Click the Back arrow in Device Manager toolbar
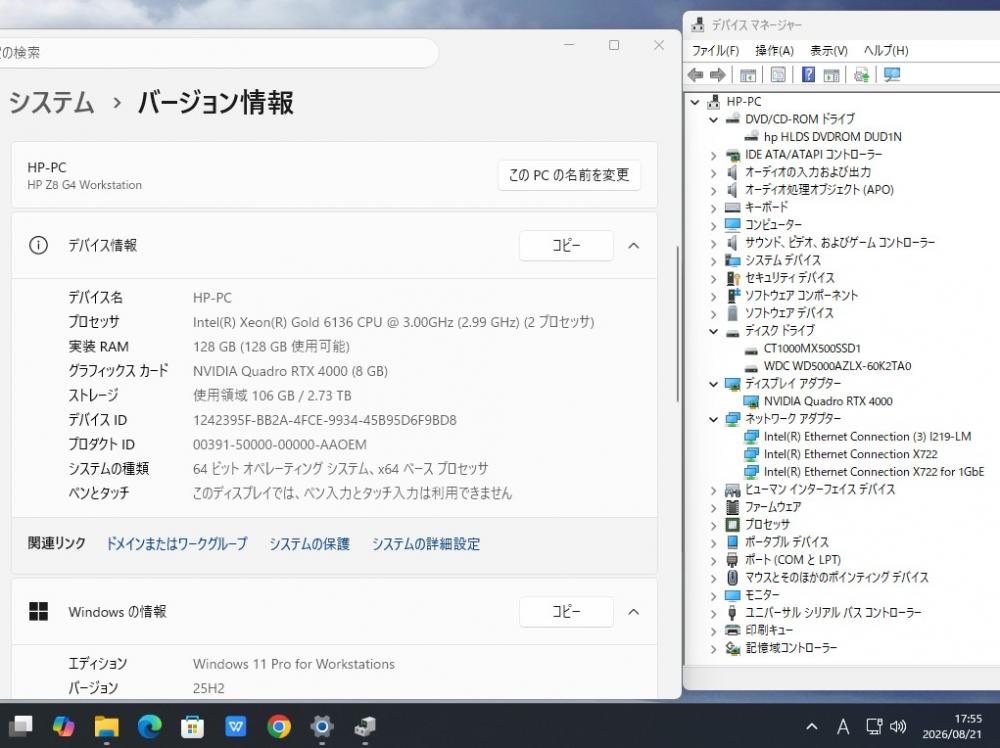The height and width of the screenshot is (748, 1000). tap(695, 75)
